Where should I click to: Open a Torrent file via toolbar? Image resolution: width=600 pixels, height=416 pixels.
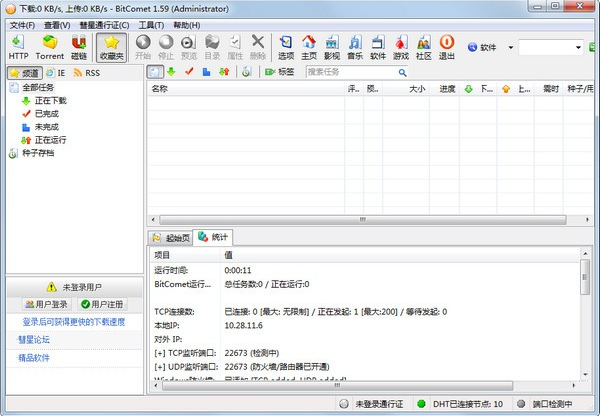pos(50,47)
